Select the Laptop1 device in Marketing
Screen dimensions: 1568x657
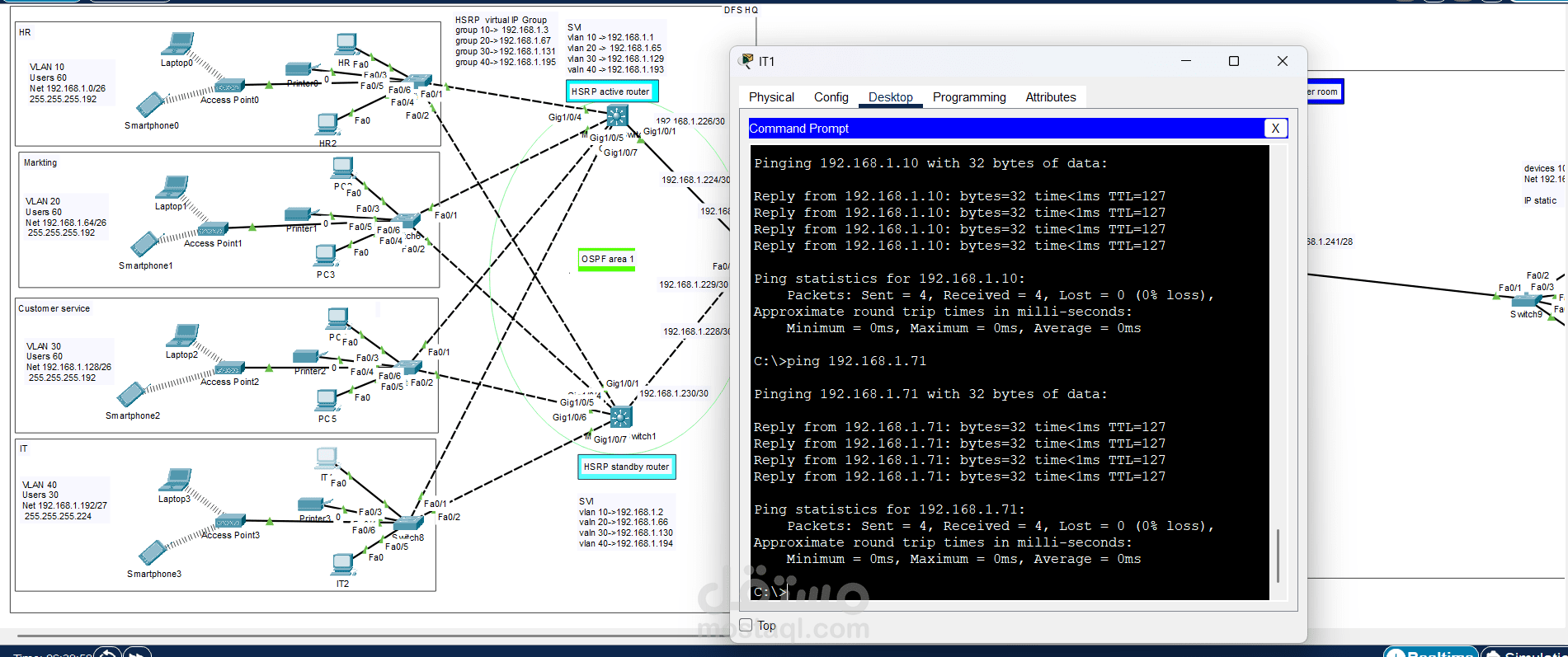point(172,187)
